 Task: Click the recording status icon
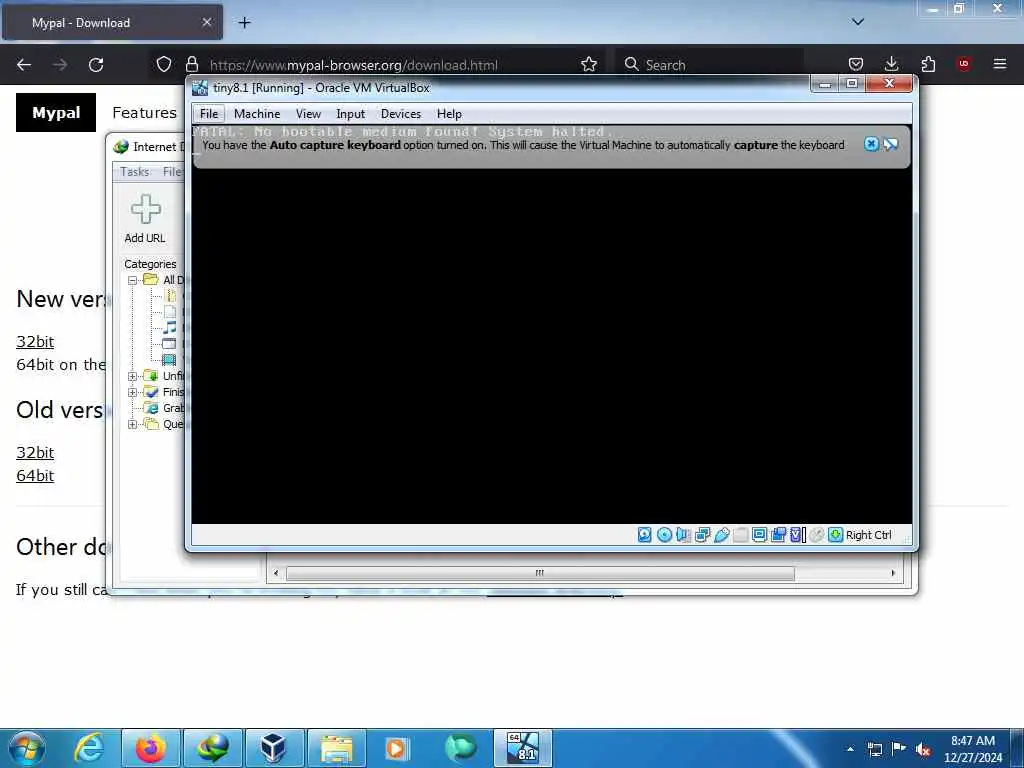778,535
